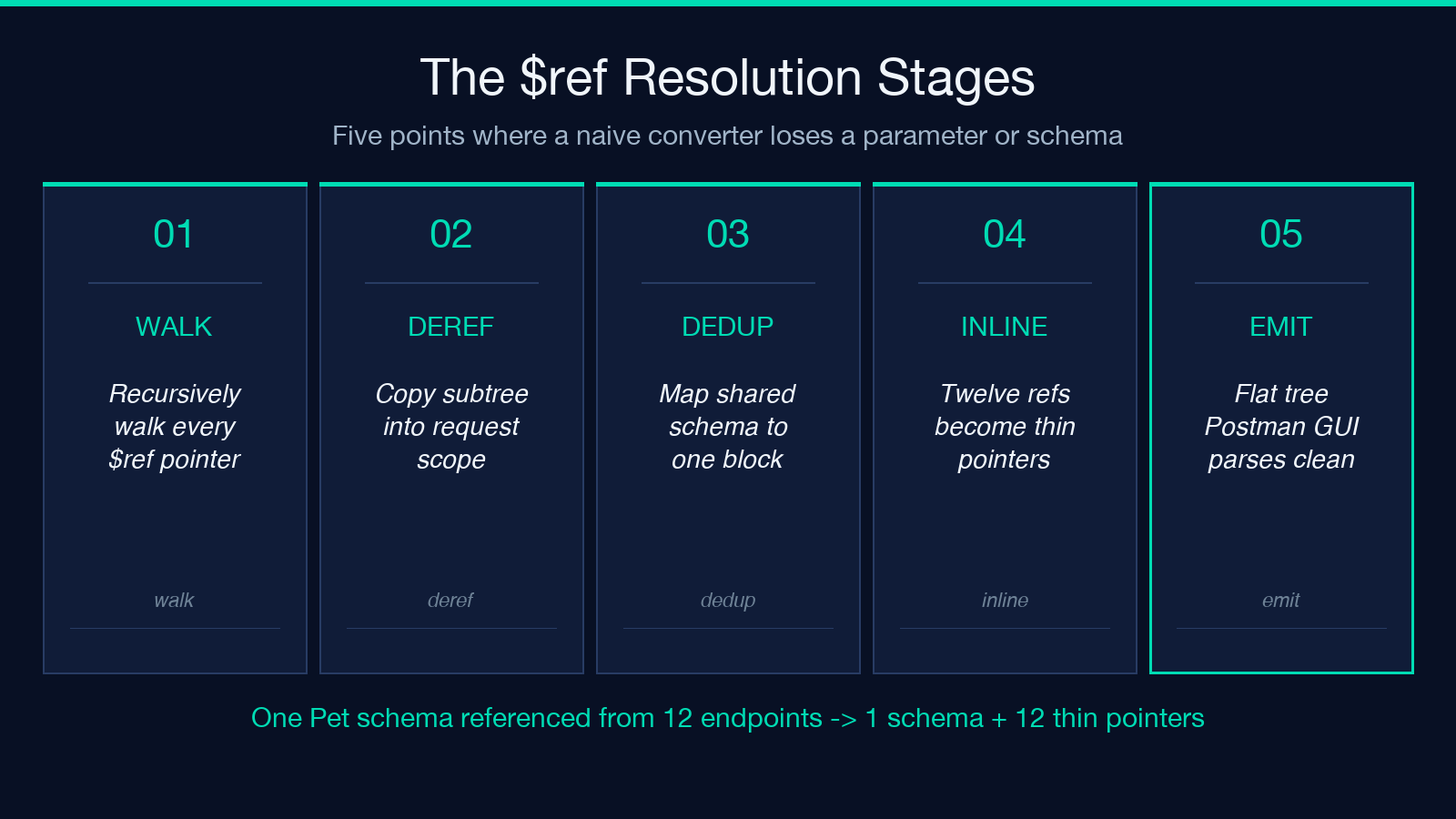The image size is (1456, 819).
Task: Select the WALK heading
Action: (x=174, y=327)
